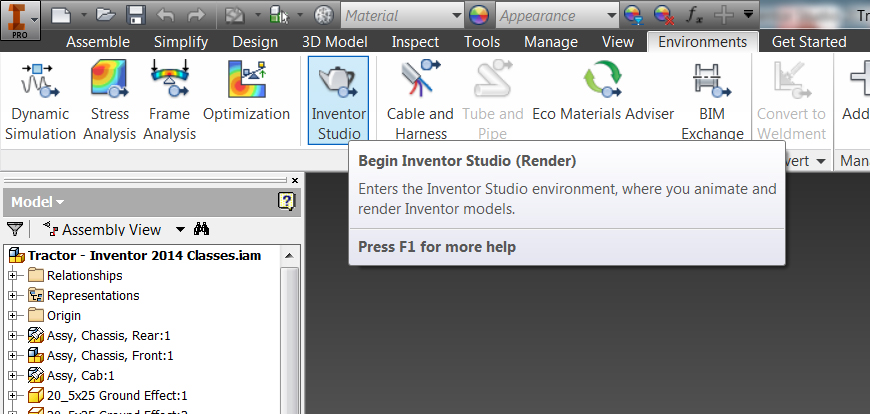870x414 pixels.
Task: Open the Inspect ribbon tab
Action: click(x=415, y=42)
